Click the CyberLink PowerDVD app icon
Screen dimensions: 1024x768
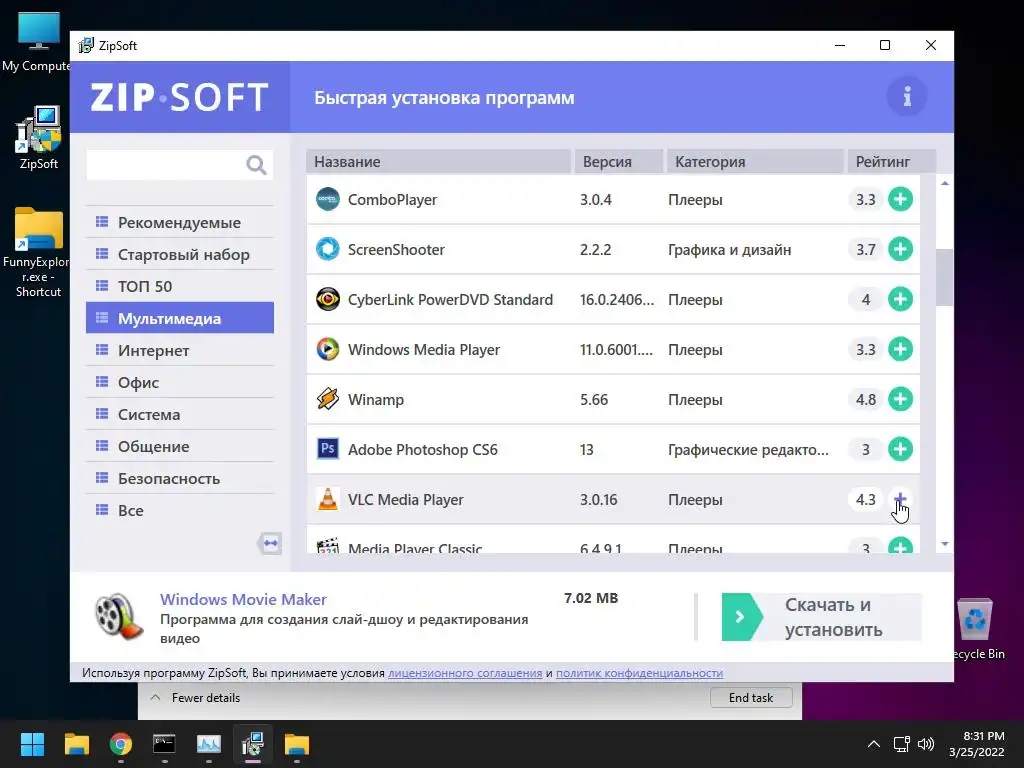[327, 299]
